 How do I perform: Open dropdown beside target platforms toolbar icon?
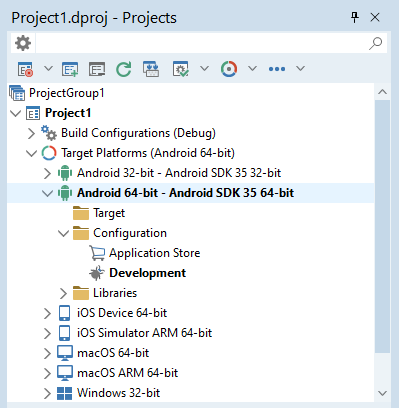pos(252,69)
